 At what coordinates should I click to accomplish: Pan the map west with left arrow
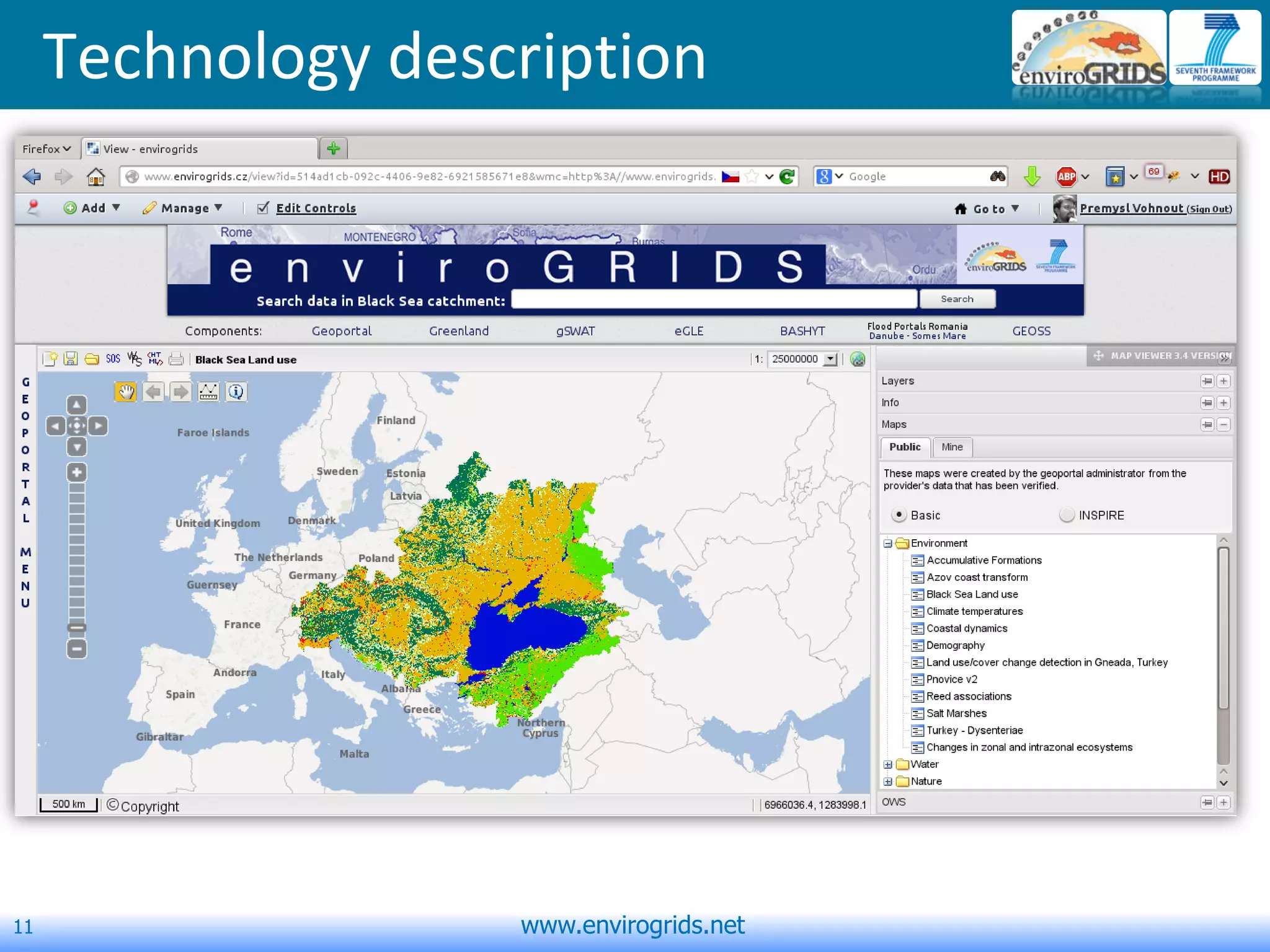56,426
